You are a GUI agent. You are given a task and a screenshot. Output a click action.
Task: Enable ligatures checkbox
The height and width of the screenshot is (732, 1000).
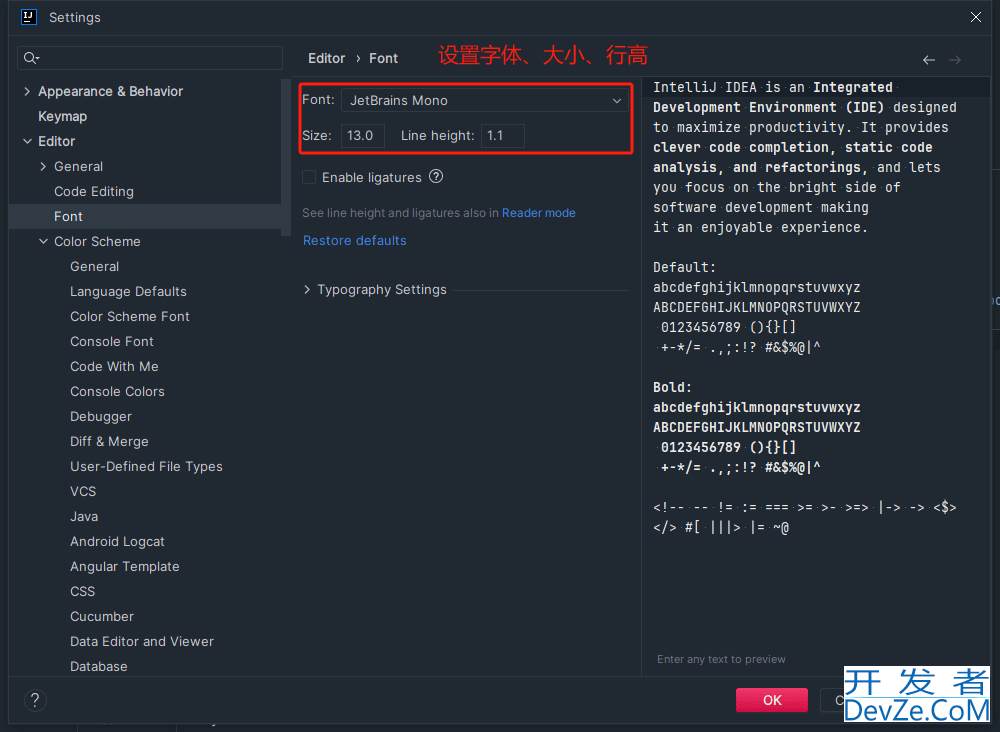point(309,177)
